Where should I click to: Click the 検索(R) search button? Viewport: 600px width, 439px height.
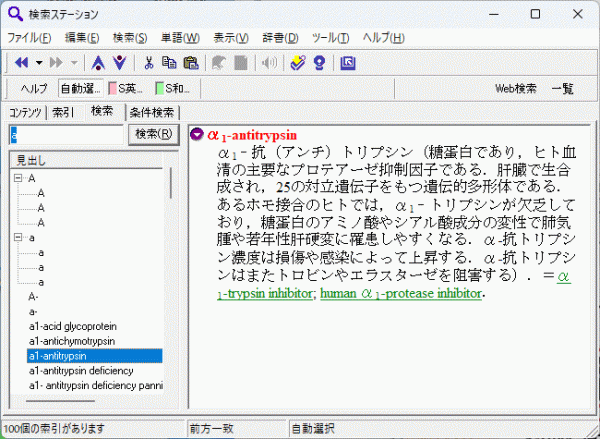[154, 134]
